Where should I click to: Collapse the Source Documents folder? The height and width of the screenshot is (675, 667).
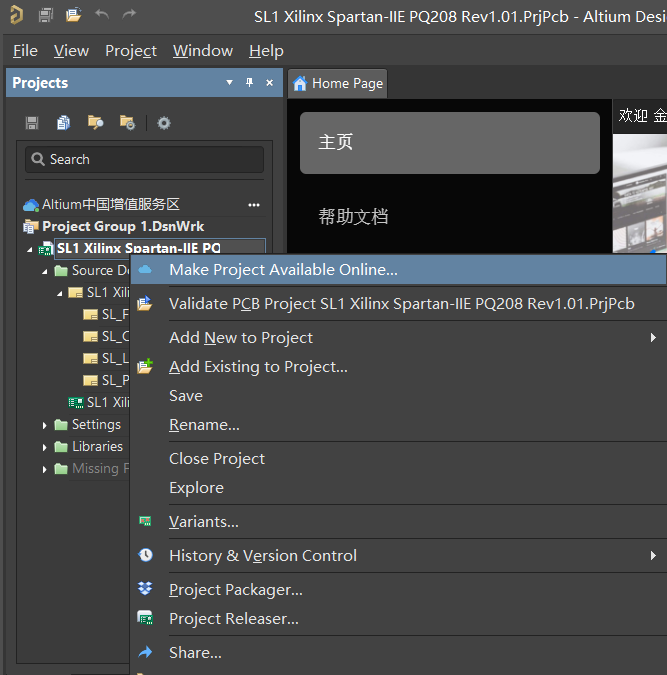44,271
